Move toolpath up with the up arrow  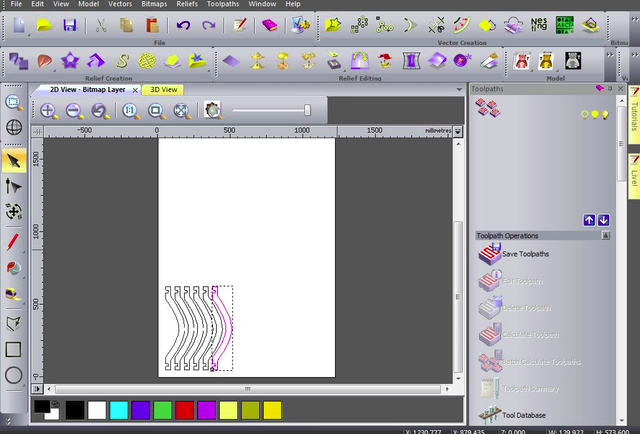589,220
